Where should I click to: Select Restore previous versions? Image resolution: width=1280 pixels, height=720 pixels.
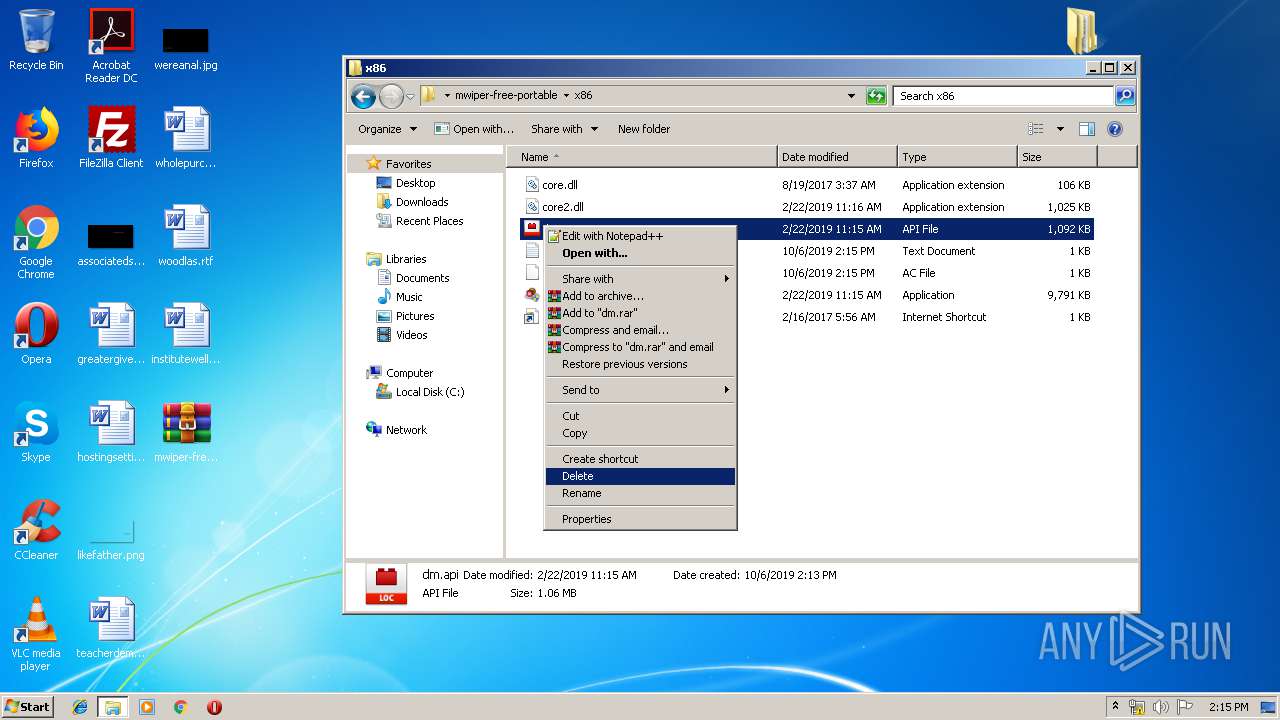click(640, 364)
